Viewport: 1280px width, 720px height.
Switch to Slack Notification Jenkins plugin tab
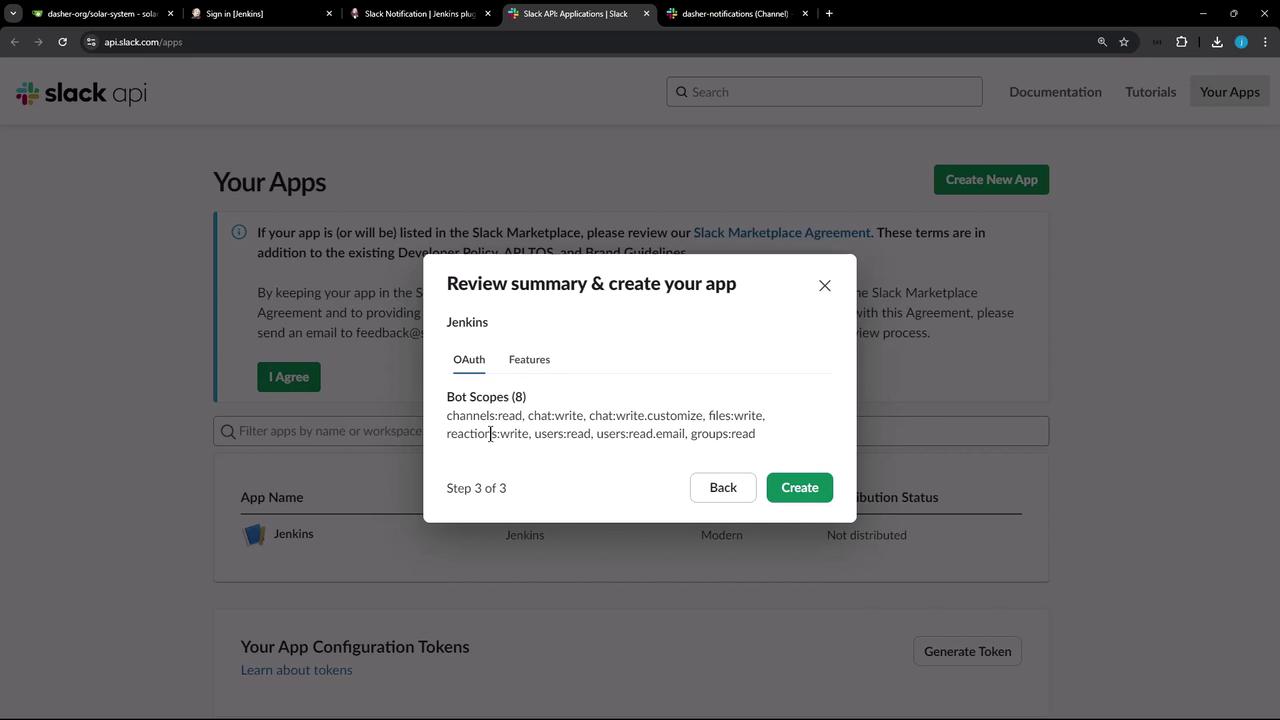click(420, 14)
